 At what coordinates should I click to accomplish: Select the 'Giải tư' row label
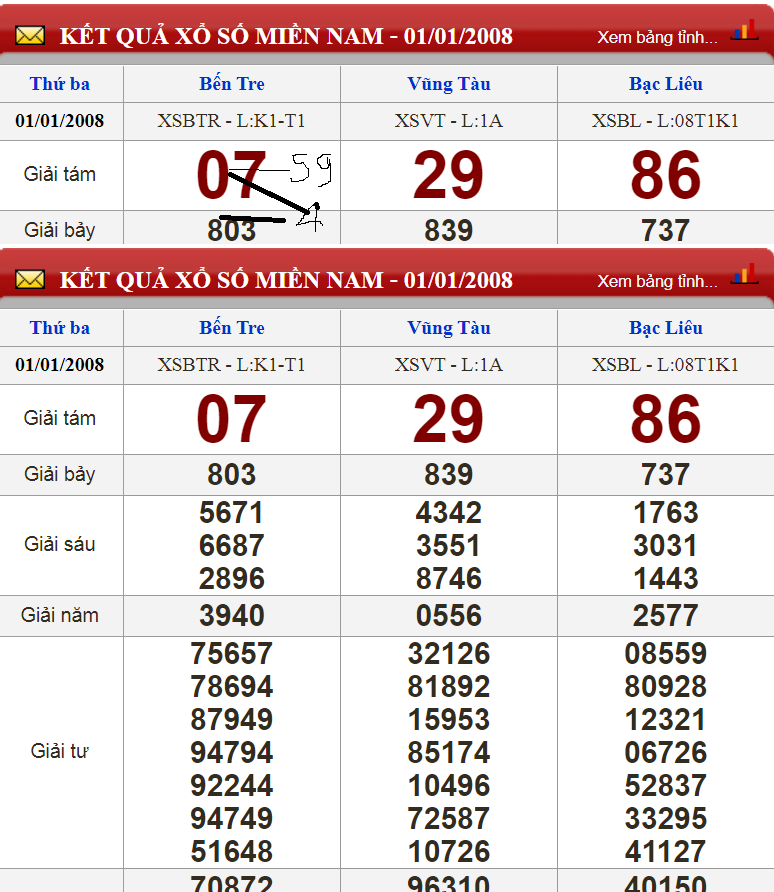click(x=60, y=751)
